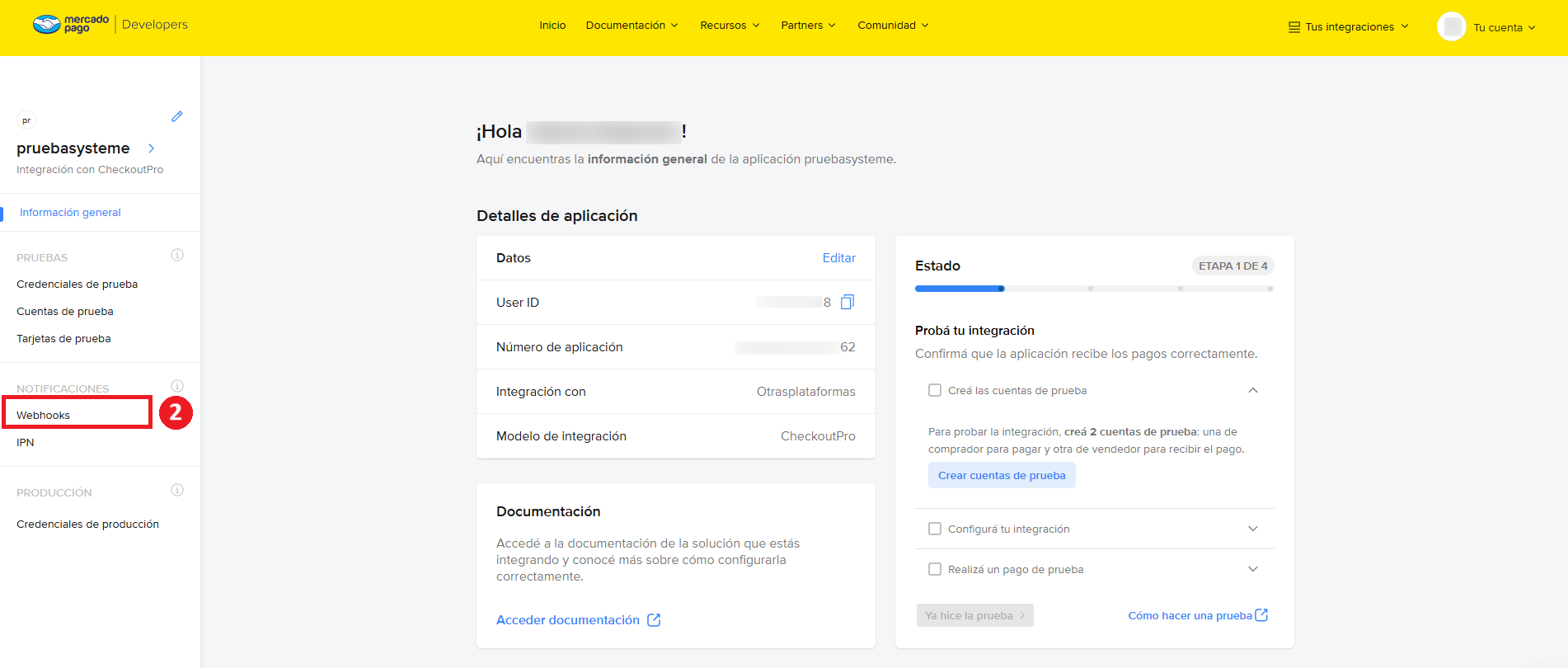Click external link icon next to Cómo hacer una prueba

coord(1261,615)
